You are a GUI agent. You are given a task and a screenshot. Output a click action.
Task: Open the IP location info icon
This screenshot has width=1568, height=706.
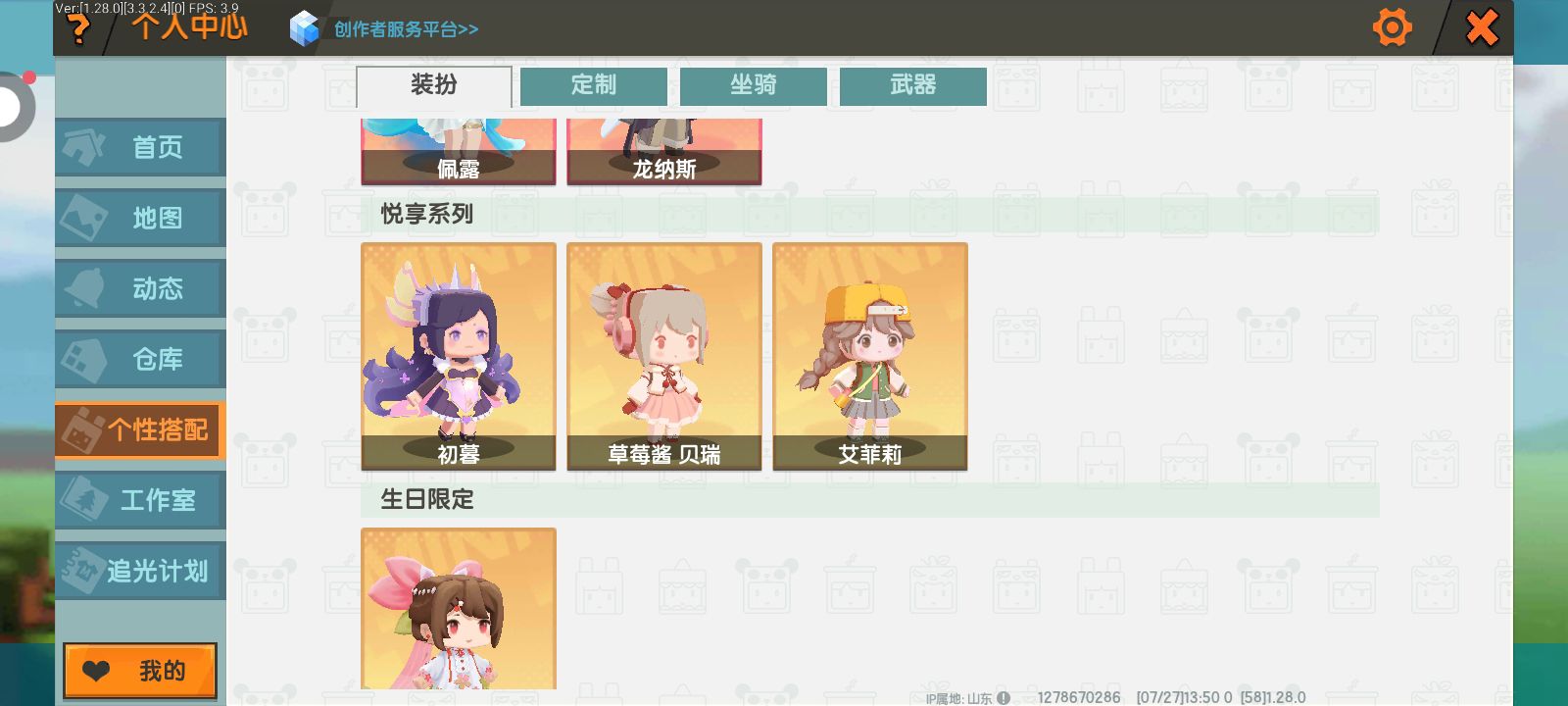1004,698
